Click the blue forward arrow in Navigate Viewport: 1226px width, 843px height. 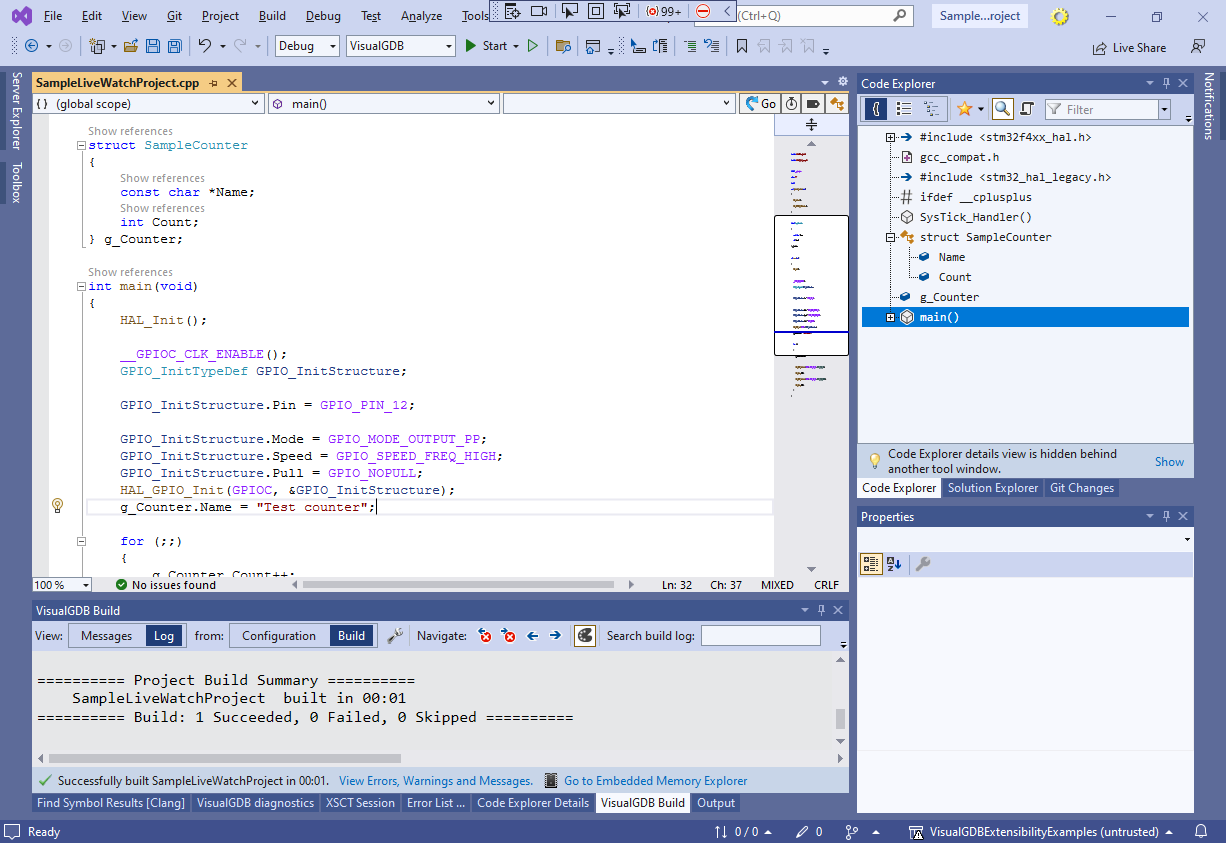tap(555, 635)
